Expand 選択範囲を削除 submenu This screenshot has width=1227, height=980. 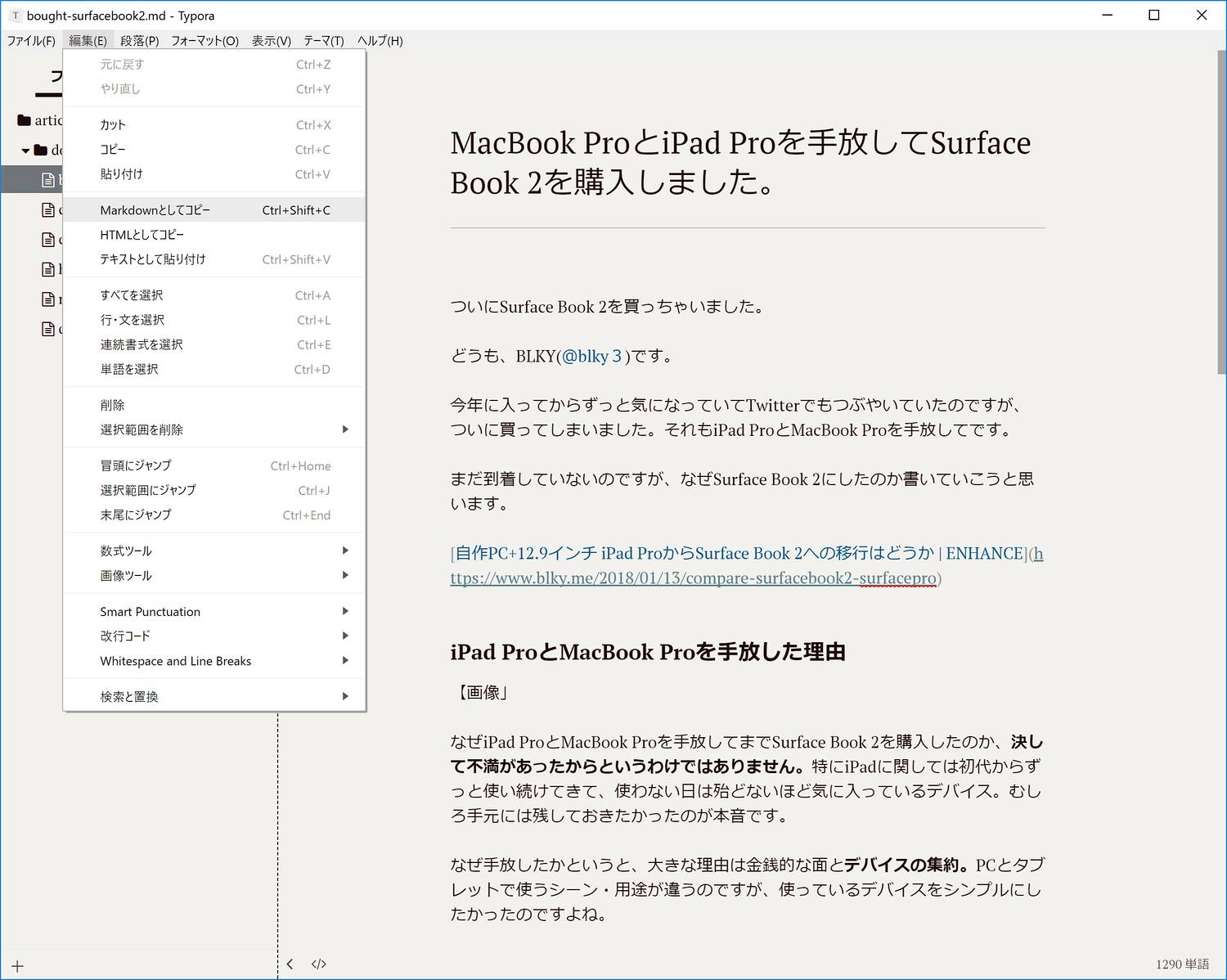coord(214,429)
